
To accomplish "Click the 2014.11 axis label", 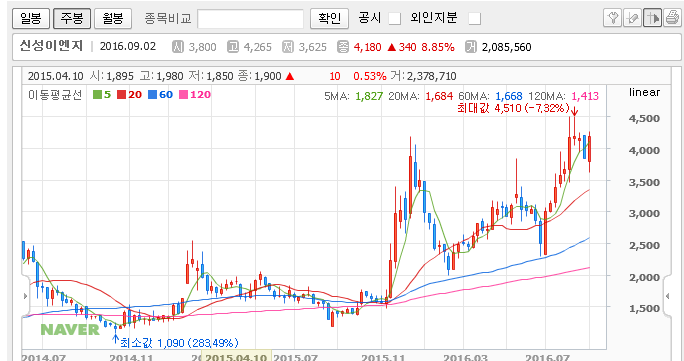I will pos(130,358).
